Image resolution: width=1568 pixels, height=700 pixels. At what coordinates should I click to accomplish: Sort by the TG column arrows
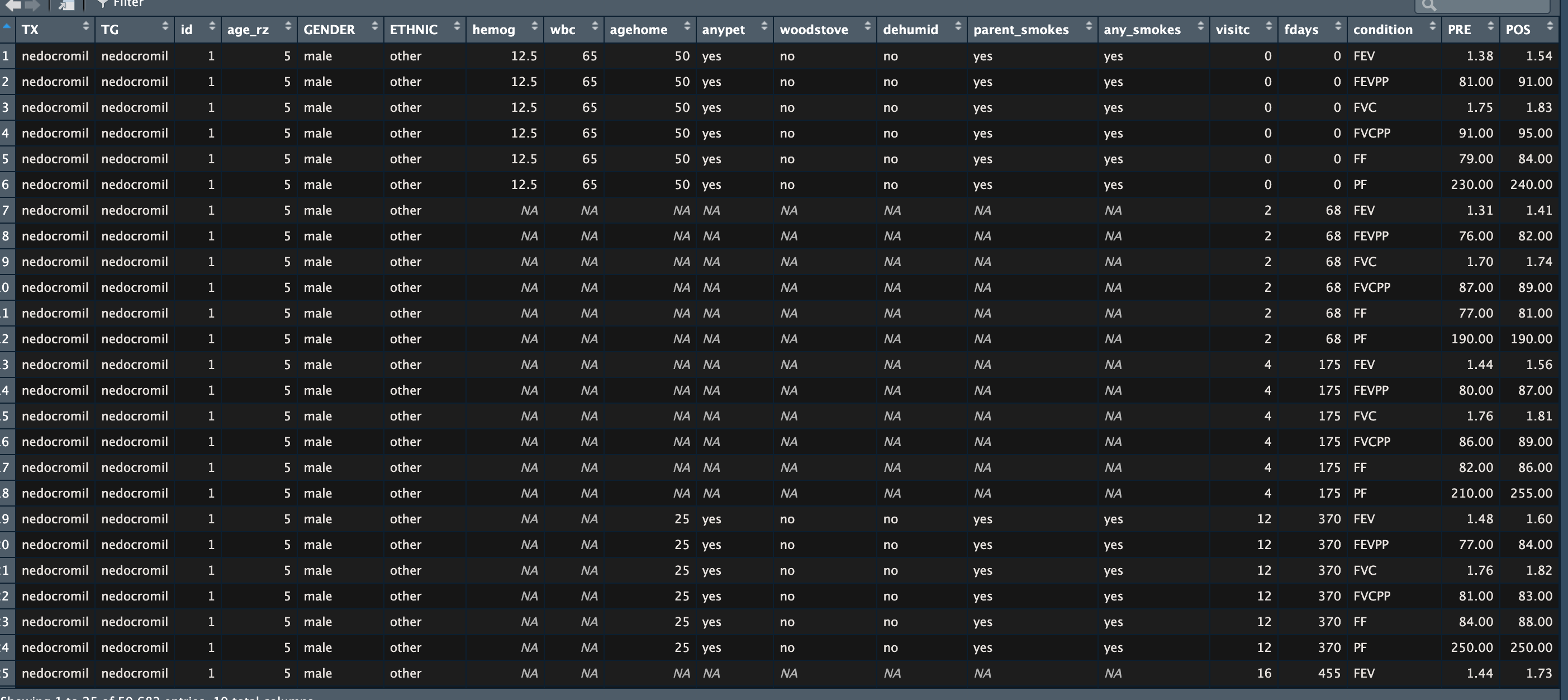pyautogui.click(x=165, y=26)
